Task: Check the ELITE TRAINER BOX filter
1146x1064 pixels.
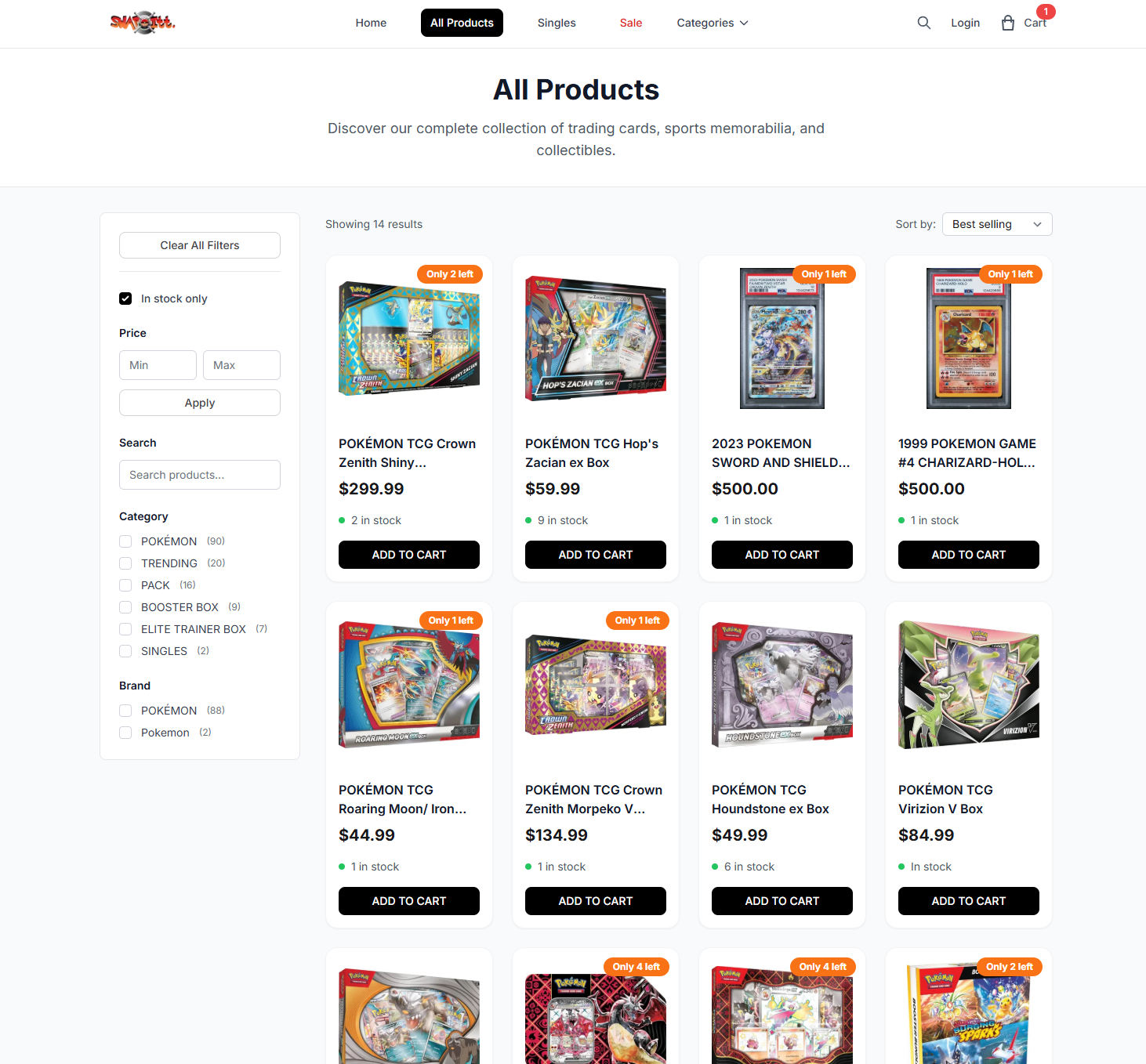Action: 125,629
